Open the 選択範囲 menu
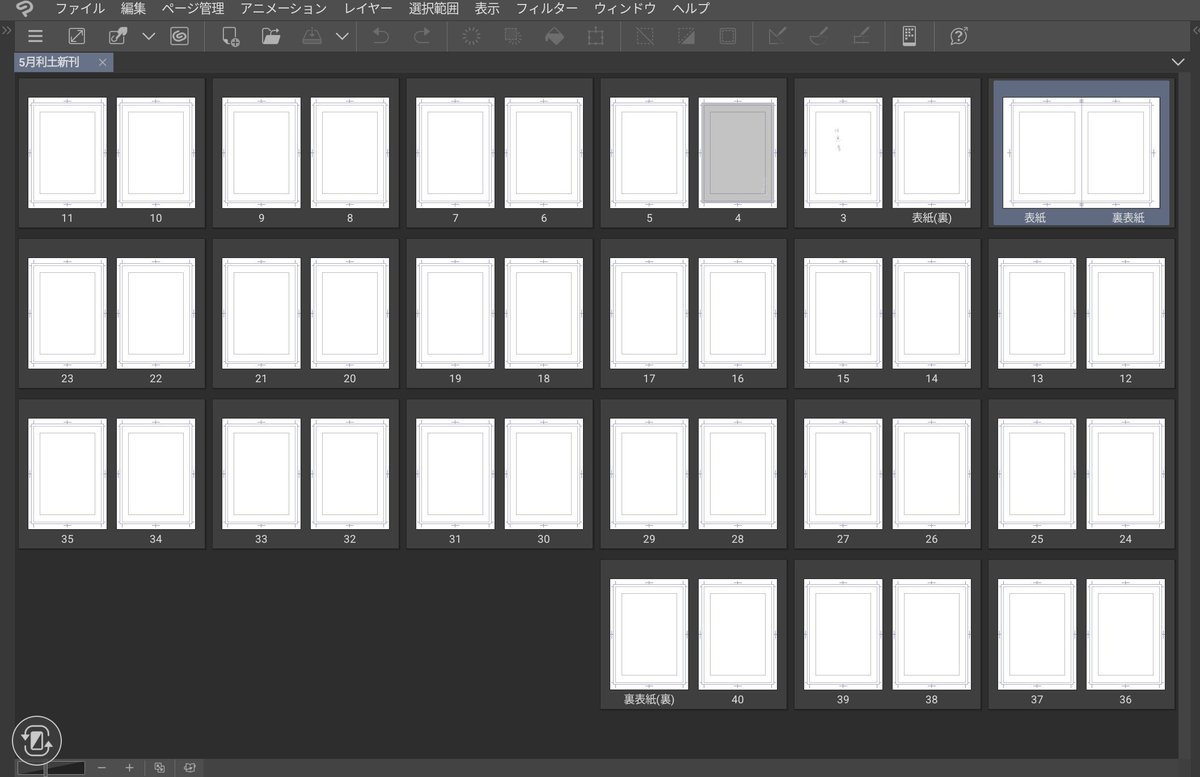The image size is (1200, 777). pos(434,8)
